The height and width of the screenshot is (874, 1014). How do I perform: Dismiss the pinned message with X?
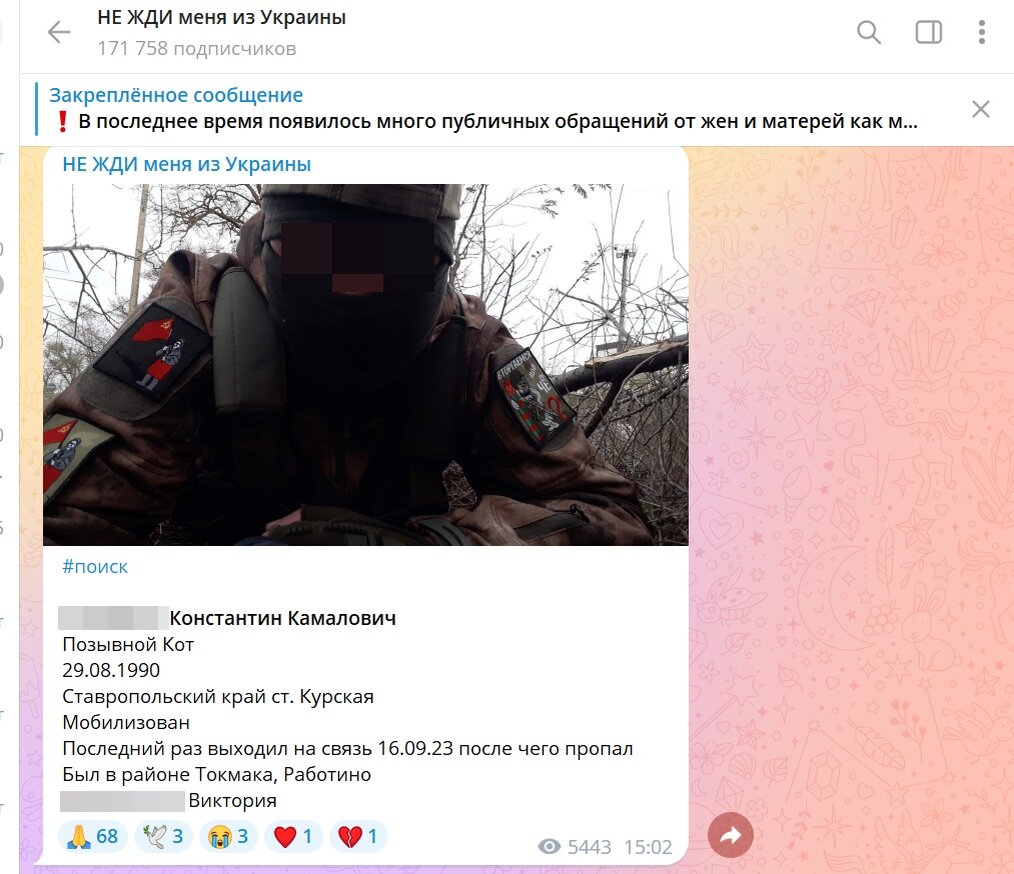coord(980,109)
